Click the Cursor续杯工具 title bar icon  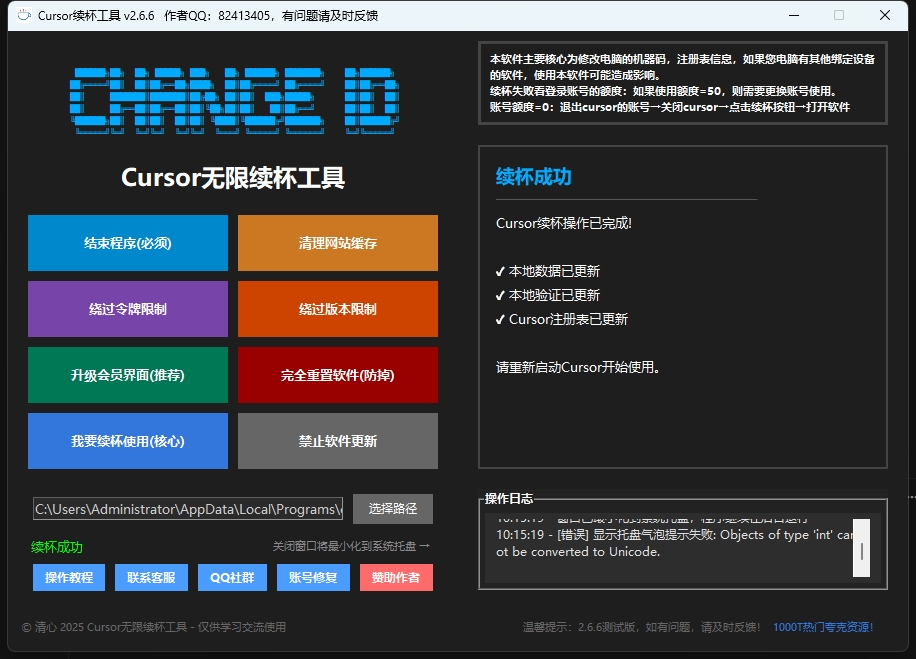(24, 15)
